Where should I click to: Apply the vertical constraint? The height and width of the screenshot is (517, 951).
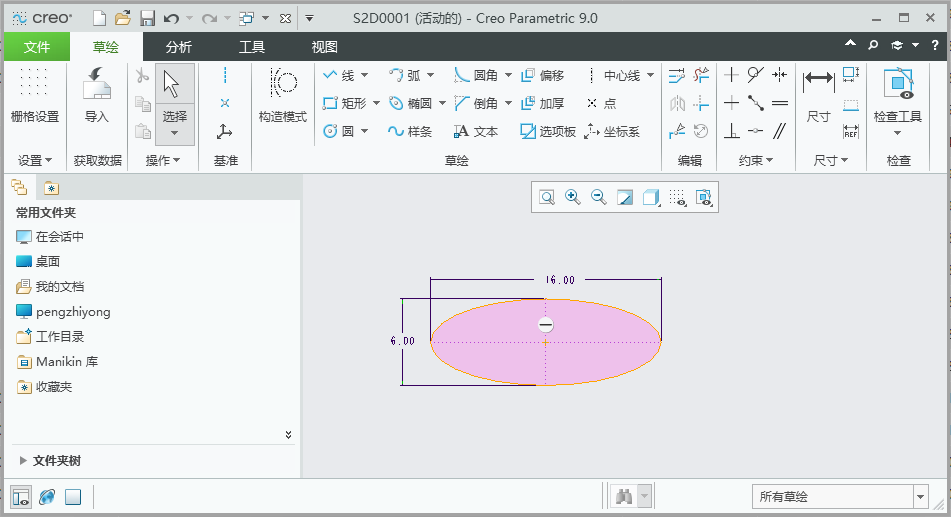(x=731, y=75)
